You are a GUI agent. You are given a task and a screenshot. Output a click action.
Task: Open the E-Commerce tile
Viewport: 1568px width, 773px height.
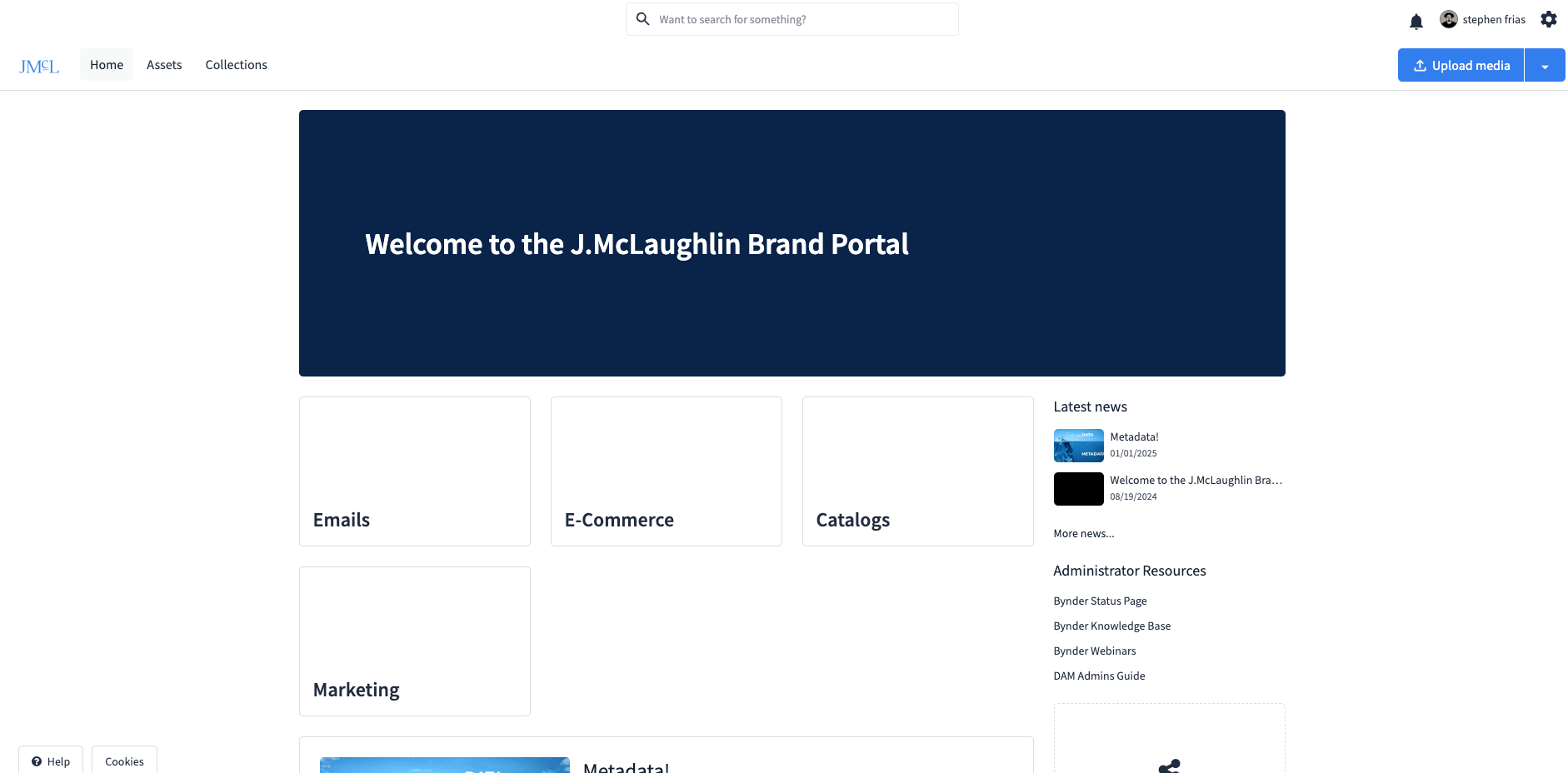coord(667,471)
